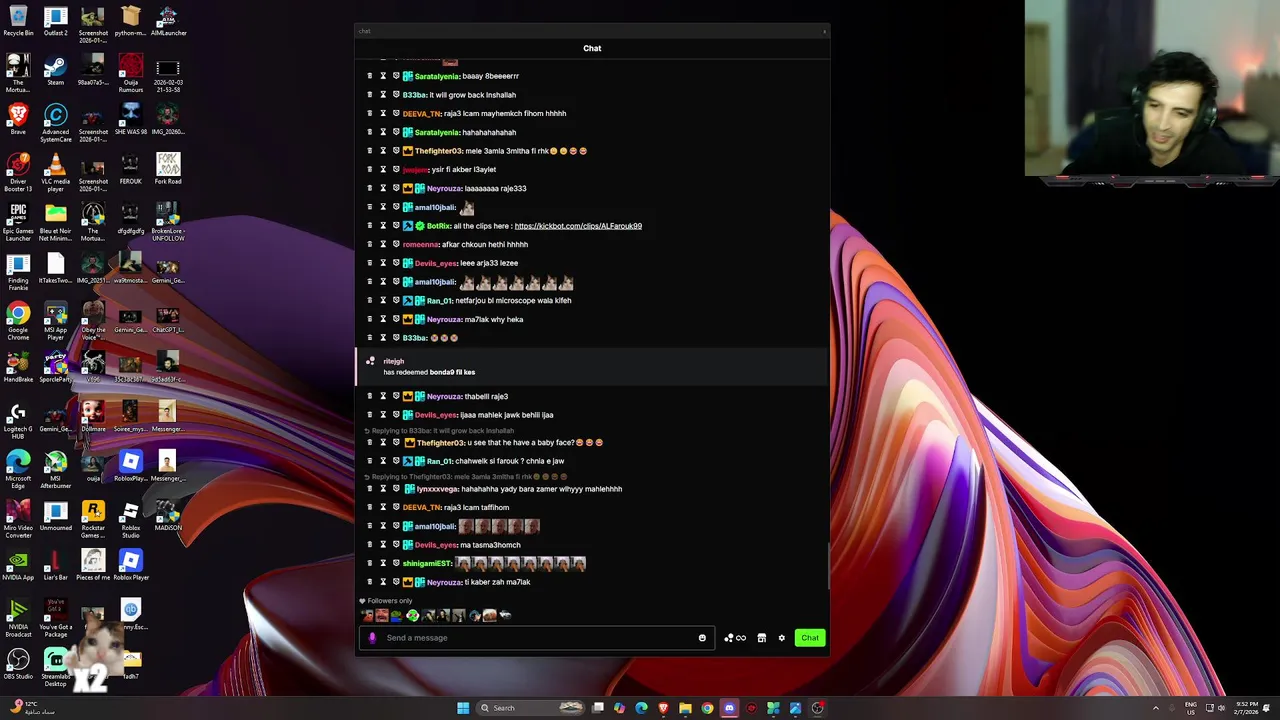
Task: Open Steam desktop shortcut
Action: (55, 70)
